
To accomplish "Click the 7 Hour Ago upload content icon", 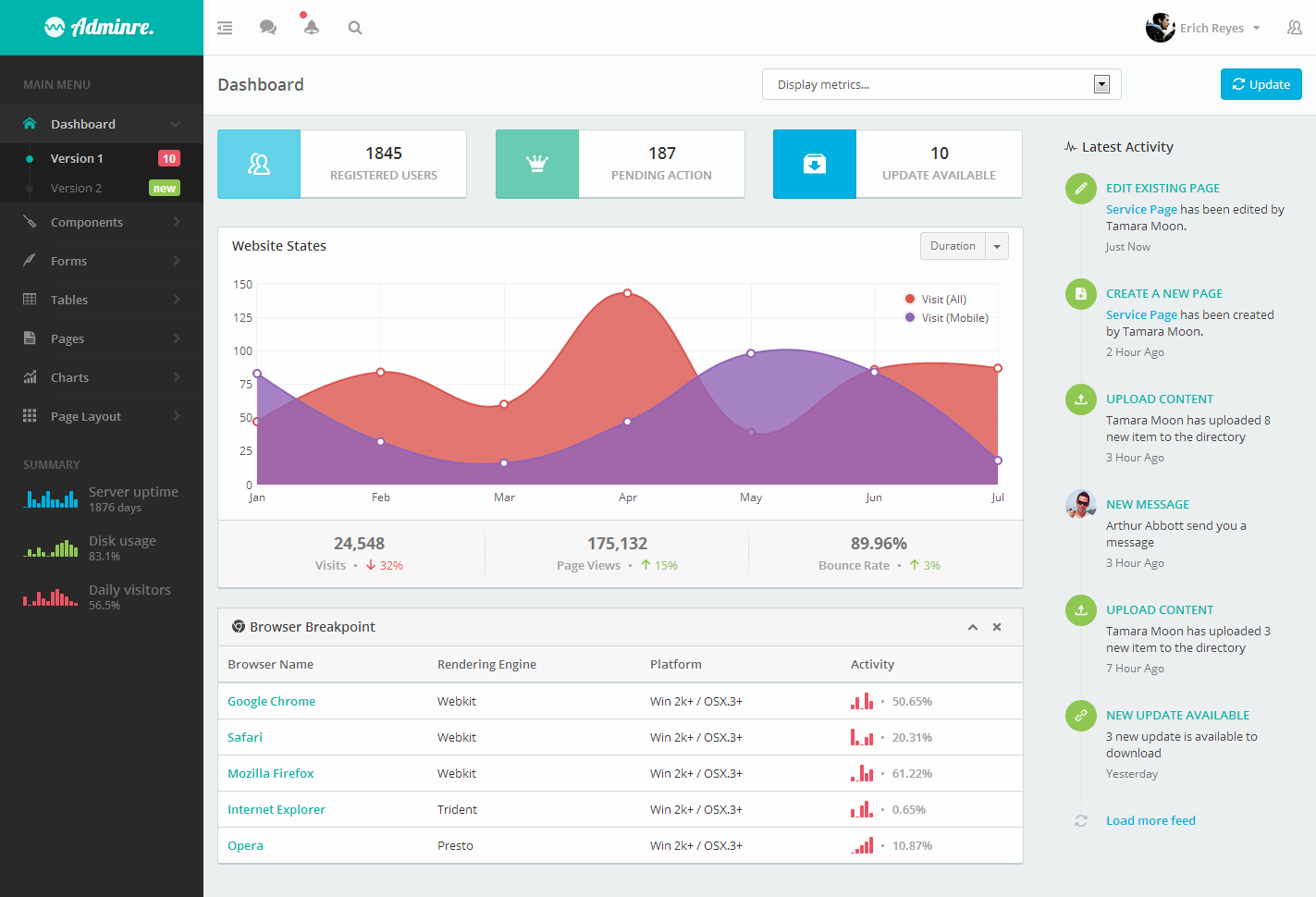I will coord(1080,610).
